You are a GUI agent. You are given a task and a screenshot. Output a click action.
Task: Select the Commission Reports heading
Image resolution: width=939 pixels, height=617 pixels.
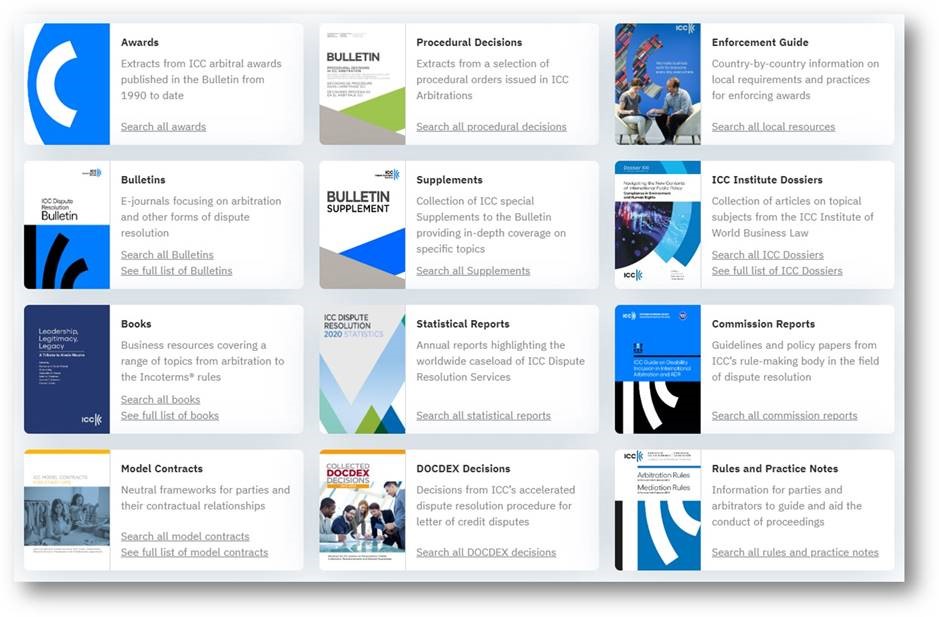pyautogui.click(x=764, y=324)
